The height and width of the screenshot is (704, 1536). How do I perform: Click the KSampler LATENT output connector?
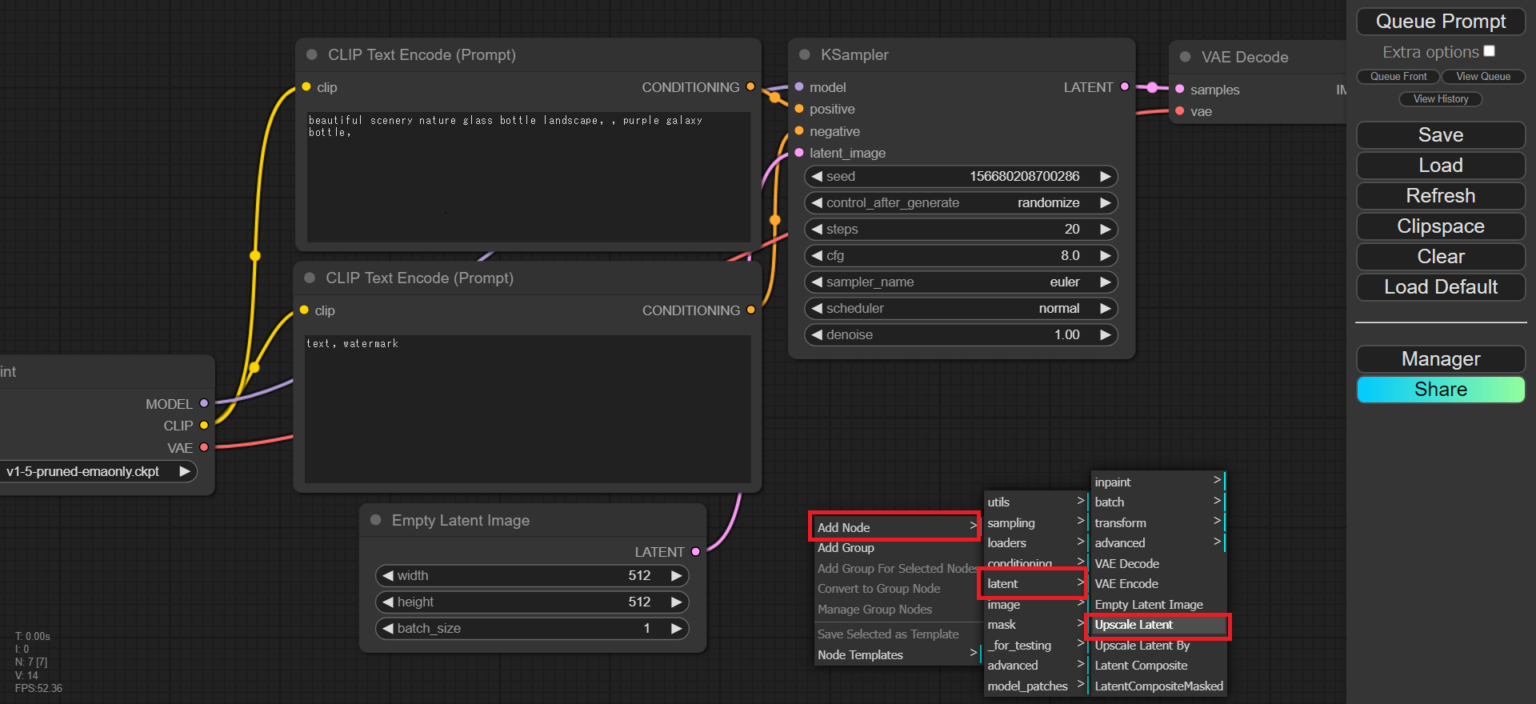pos(1125,87)
